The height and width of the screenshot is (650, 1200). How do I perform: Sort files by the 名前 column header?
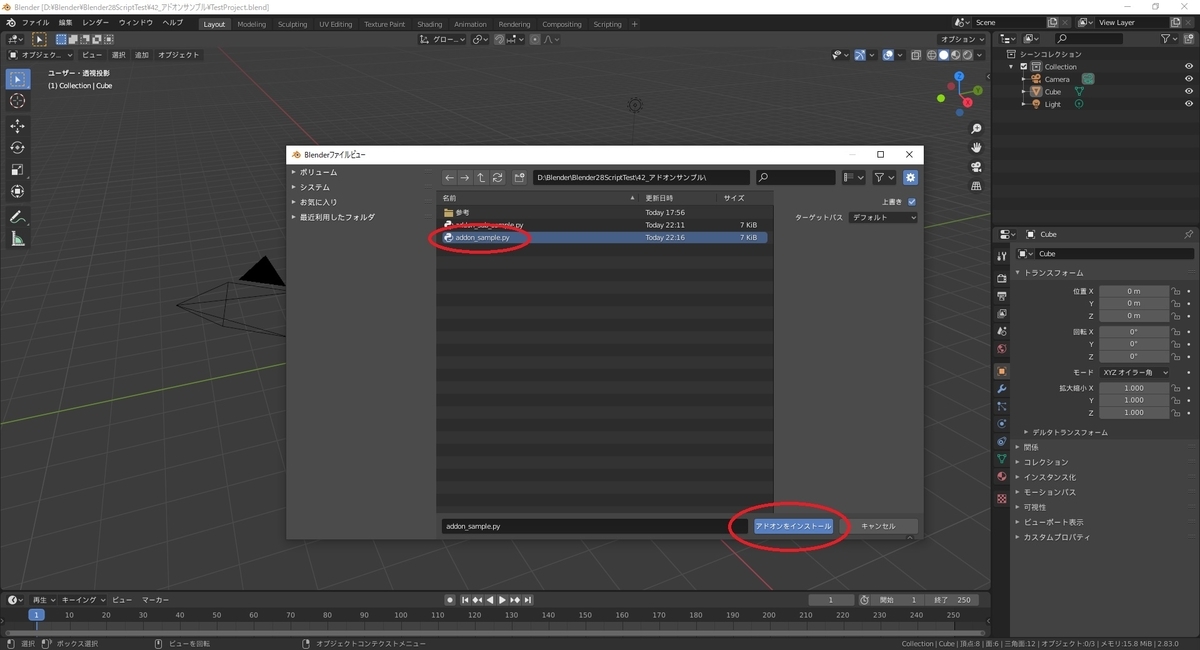point(449,198)
